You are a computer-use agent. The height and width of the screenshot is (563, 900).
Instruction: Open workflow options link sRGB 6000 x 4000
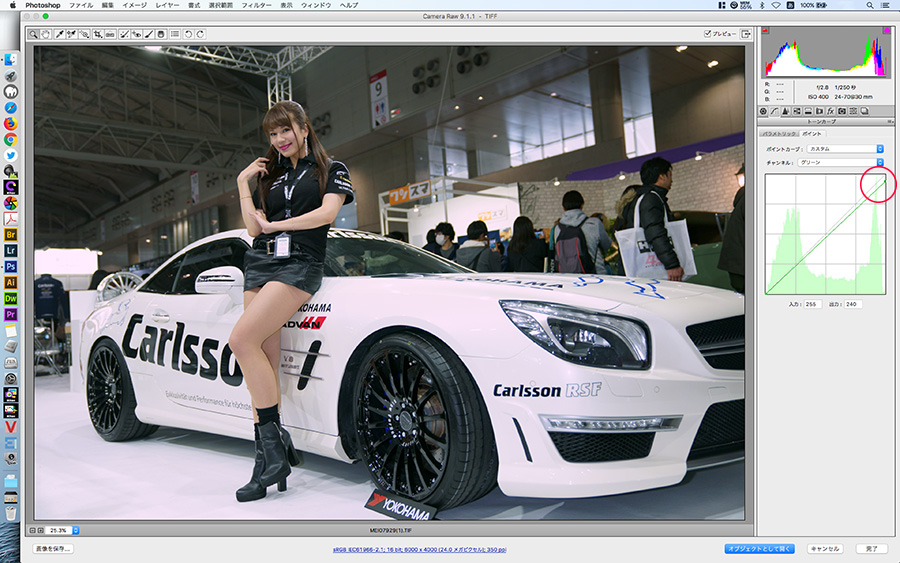419,550
